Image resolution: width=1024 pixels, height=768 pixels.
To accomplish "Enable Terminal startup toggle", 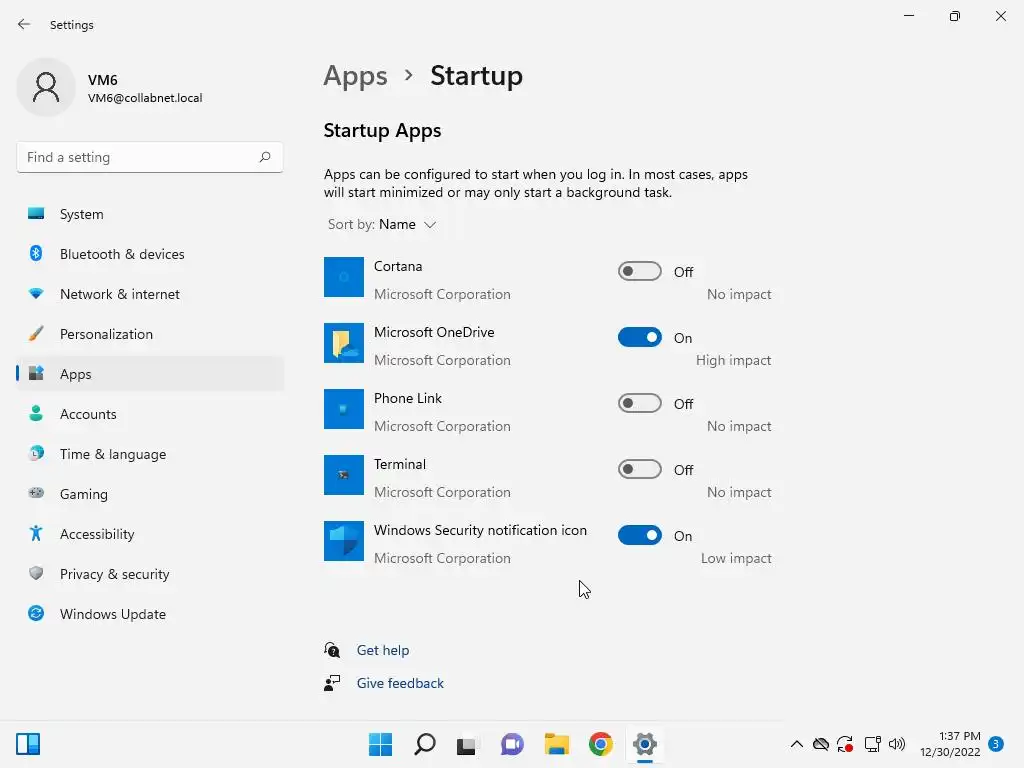I will (639, 469).
